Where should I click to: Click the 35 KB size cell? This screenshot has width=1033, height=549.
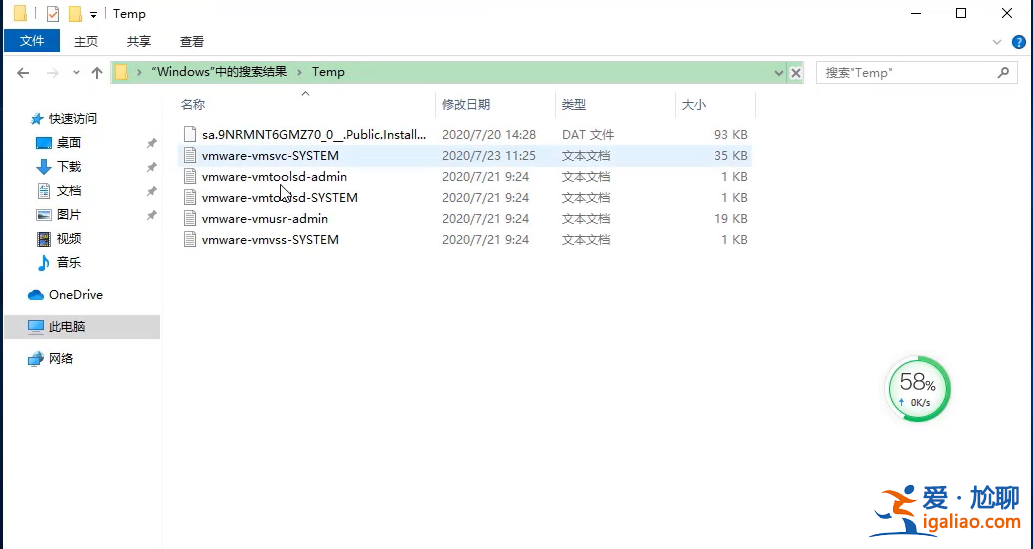(x=730, y=156)
